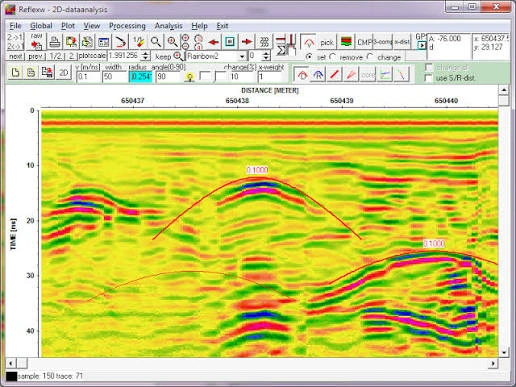Click the '3-comp' button

pos(383,42)
